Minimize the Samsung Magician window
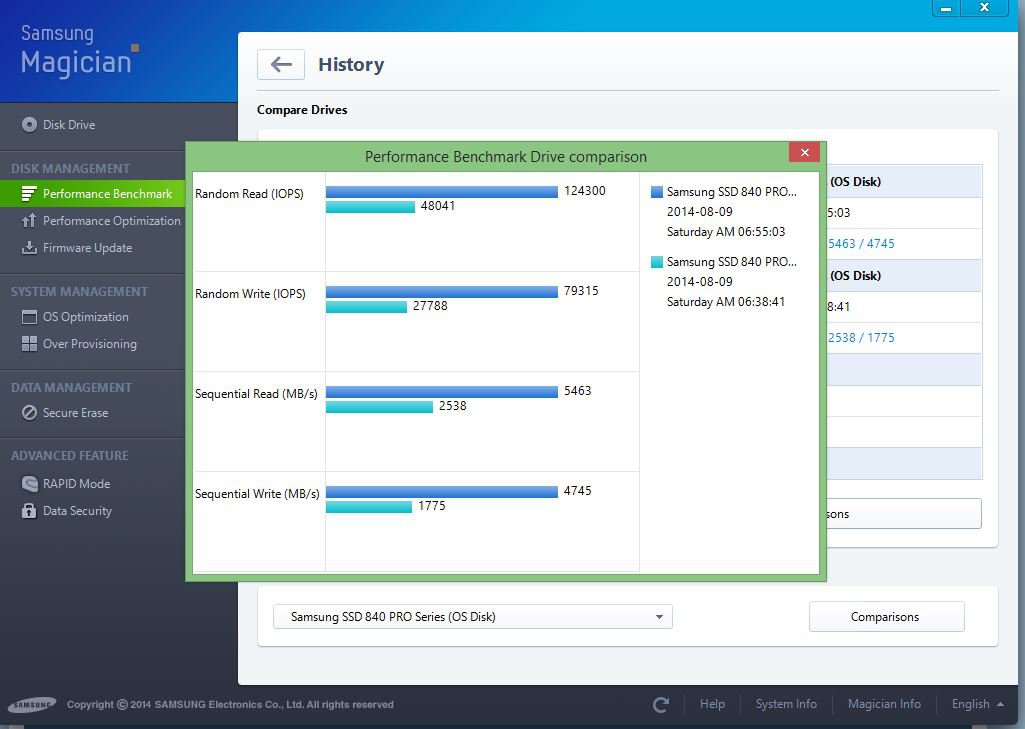Image resolution: width=1025 pixels, height=729 pixels. point(945,8)
